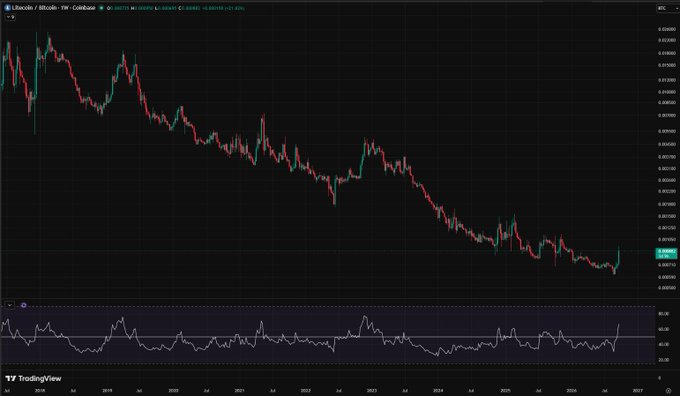The width and height of the screenshot is (680, 396).
Task: Click the RSI middle line at 50
Action: click(x=327, y=337)
